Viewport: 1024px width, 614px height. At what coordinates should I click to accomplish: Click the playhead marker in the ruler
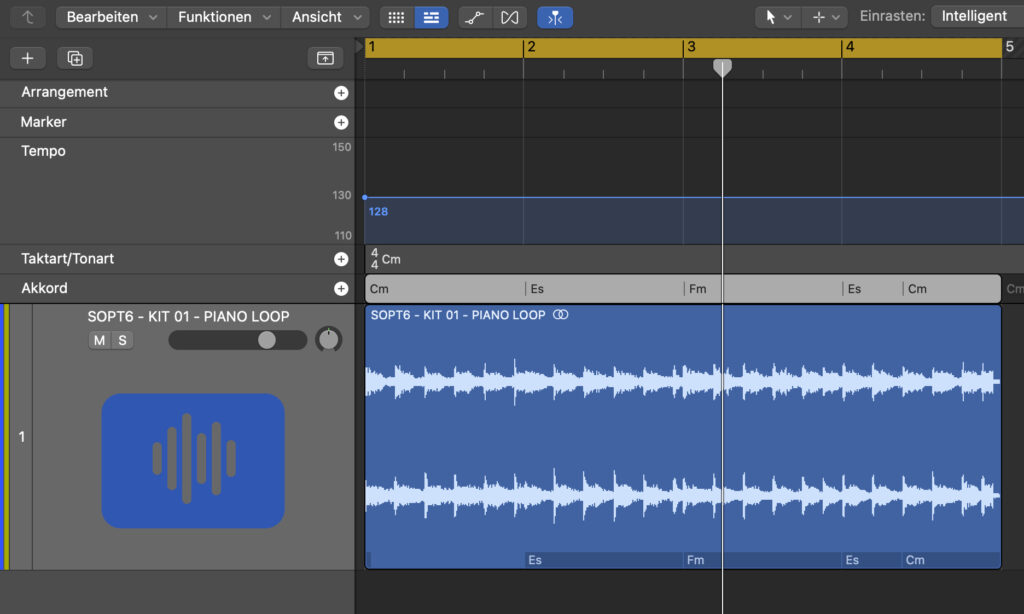click(722, 67)
